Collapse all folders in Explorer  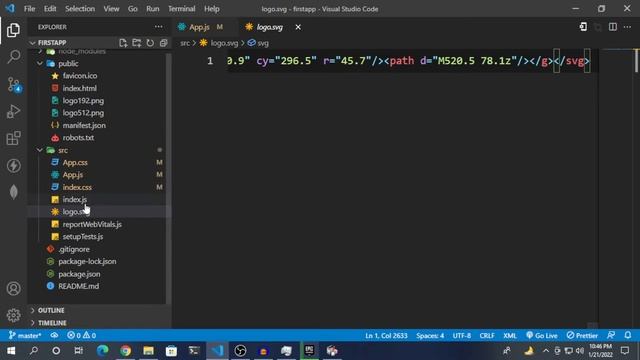click(164, 43)
